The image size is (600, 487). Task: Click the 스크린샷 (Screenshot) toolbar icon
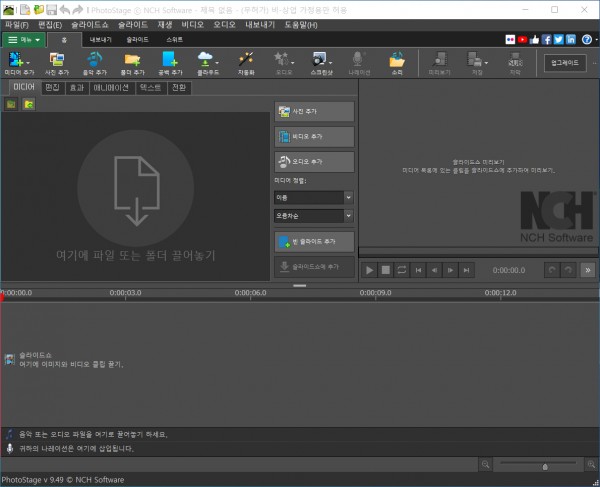[319, 63]
